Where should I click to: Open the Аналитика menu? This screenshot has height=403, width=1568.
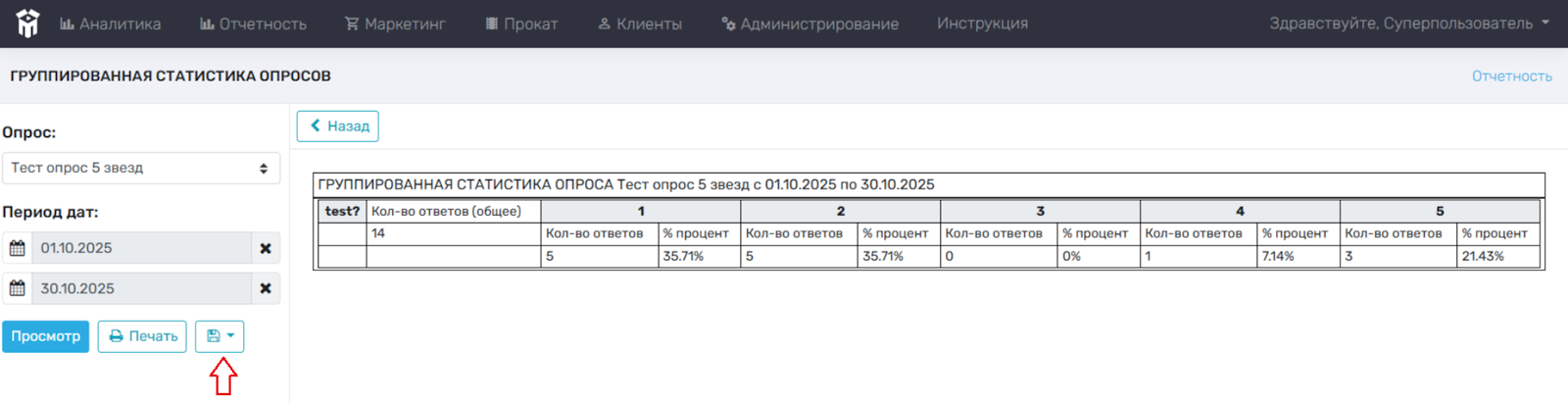click(110, 24)
